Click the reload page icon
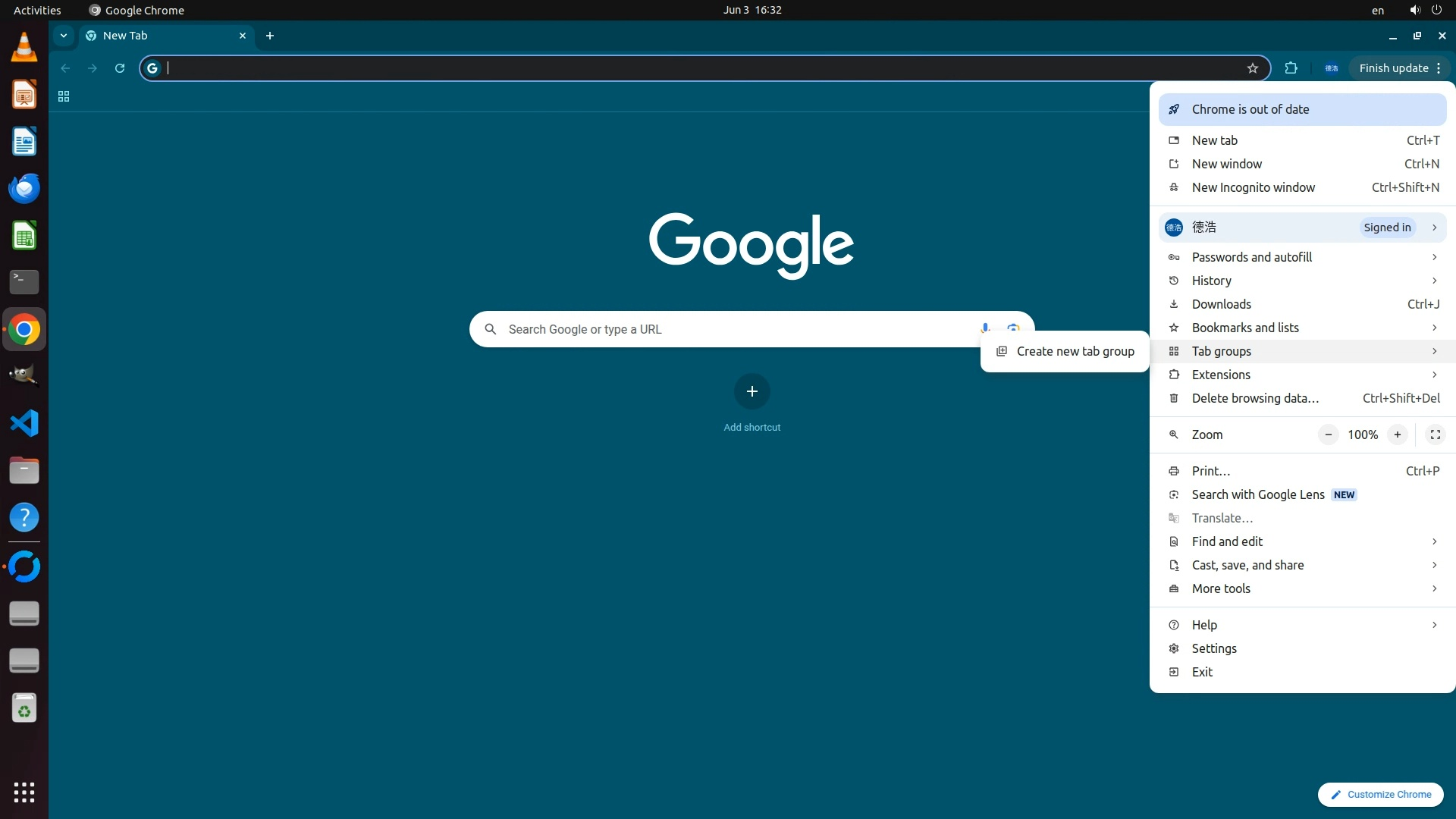This screenshot has height=819, width=1456. (120, 68)
